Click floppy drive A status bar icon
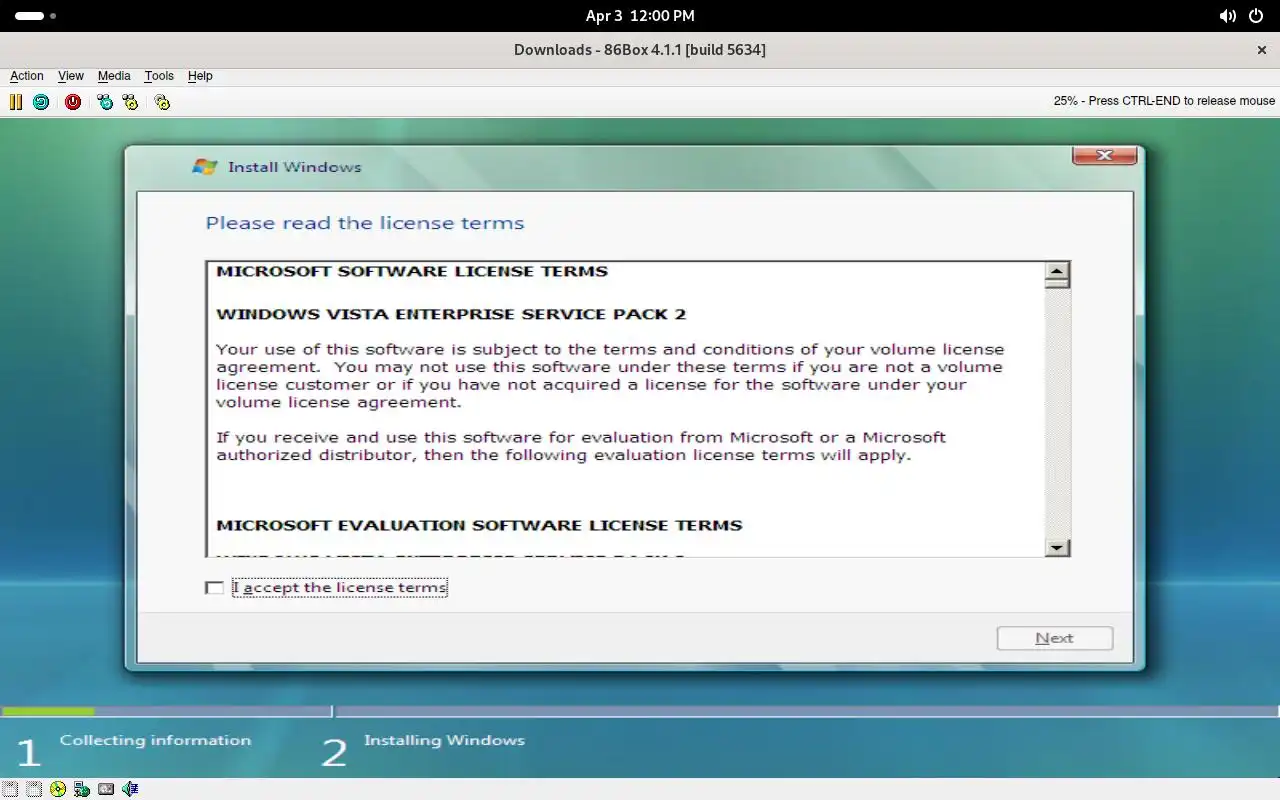1280x800 pixels. pos(10,789)
